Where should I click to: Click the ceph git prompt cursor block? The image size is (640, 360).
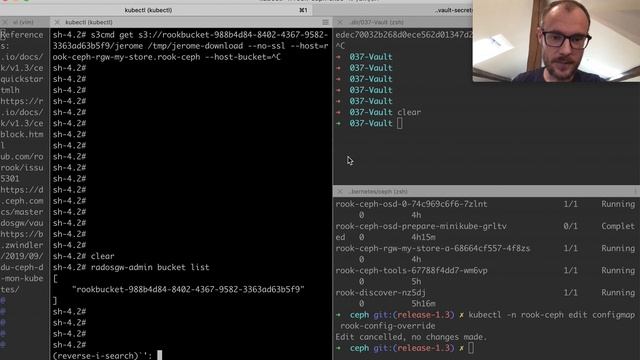pyautogui.click(x=471, y=348)
